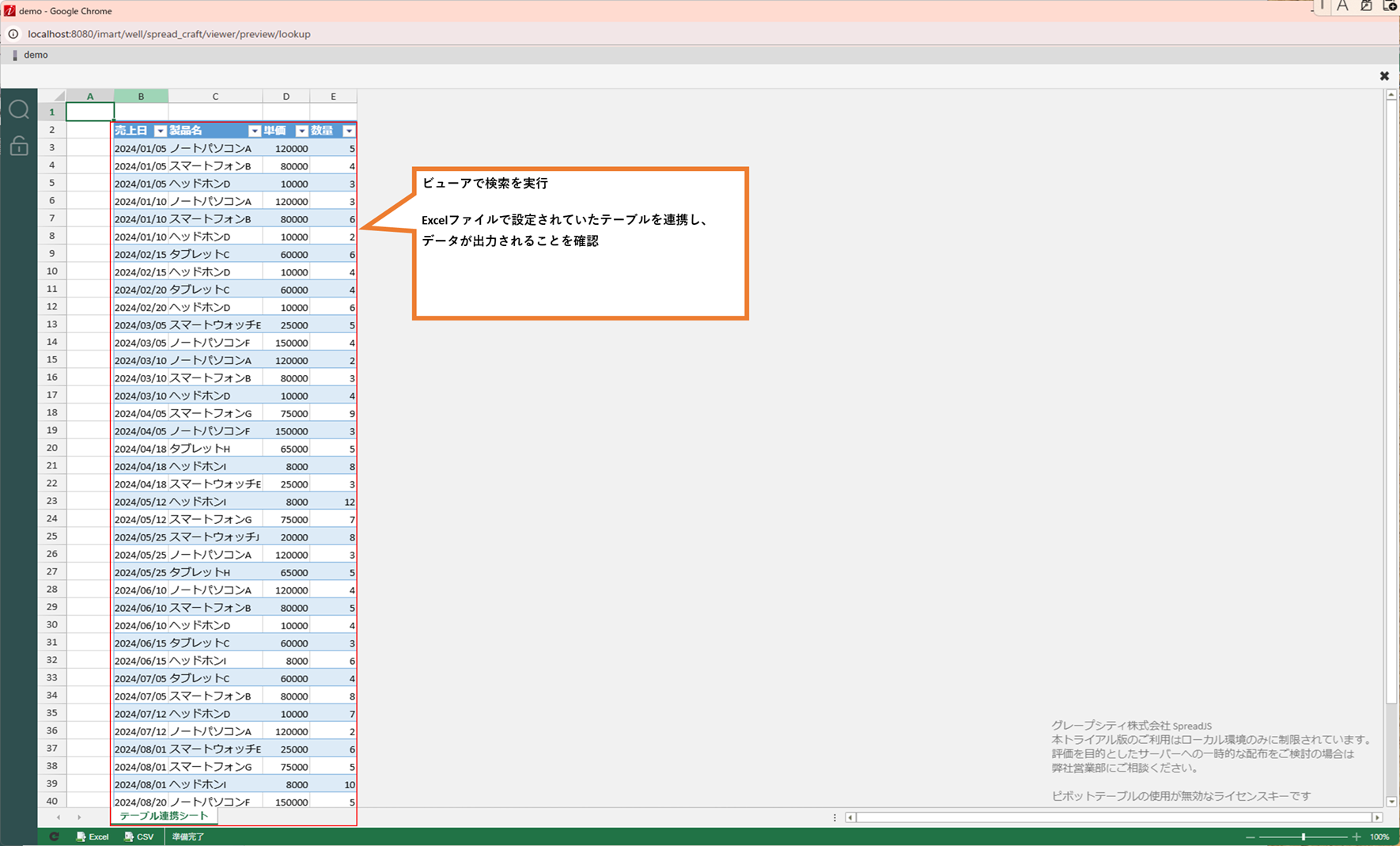Click the zoom-in plus icon

pos(1356,837)
